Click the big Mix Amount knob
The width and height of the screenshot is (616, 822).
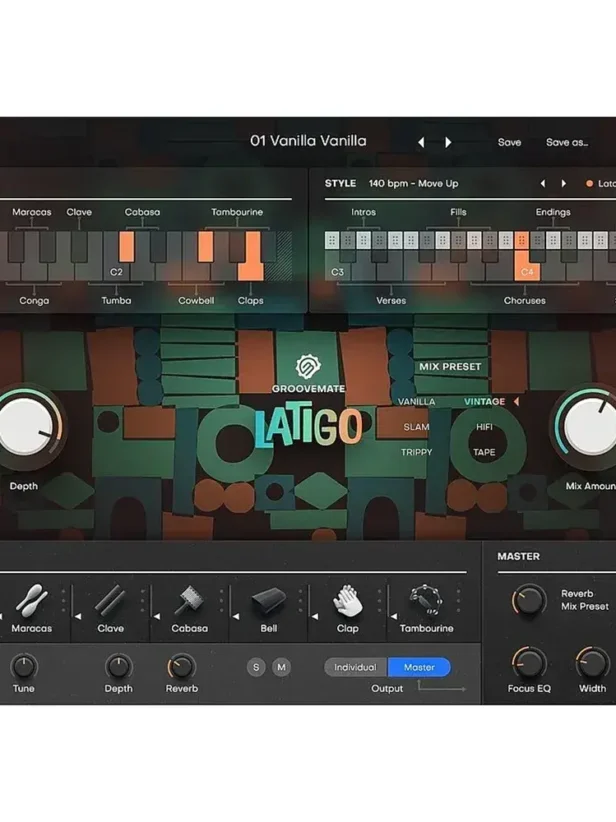point(590,425)
